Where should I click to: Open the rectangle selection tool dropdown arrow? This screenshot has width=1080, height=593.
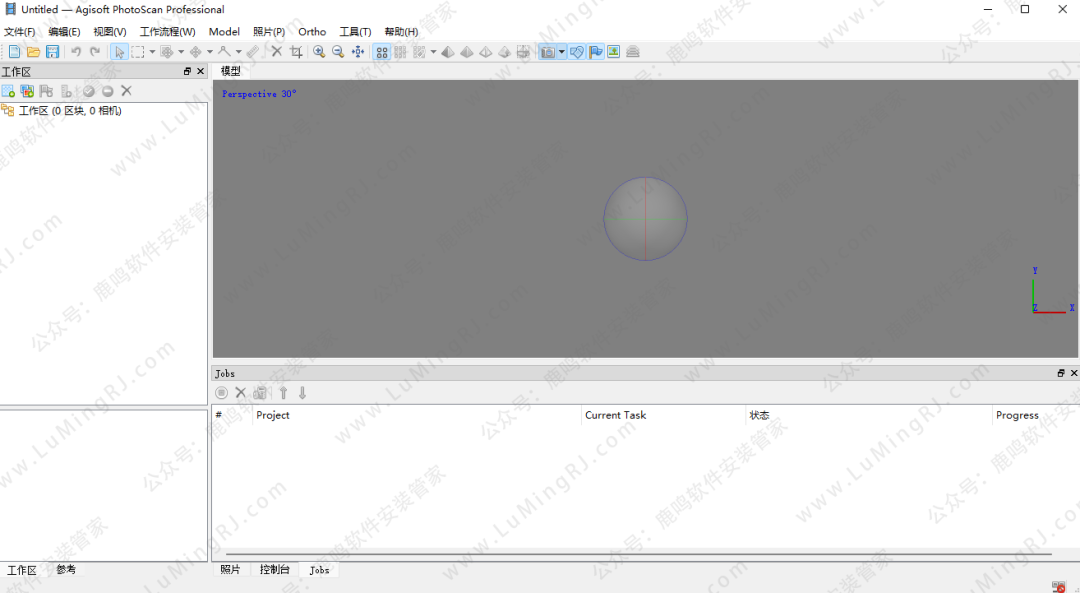click(x=152, y=52)
